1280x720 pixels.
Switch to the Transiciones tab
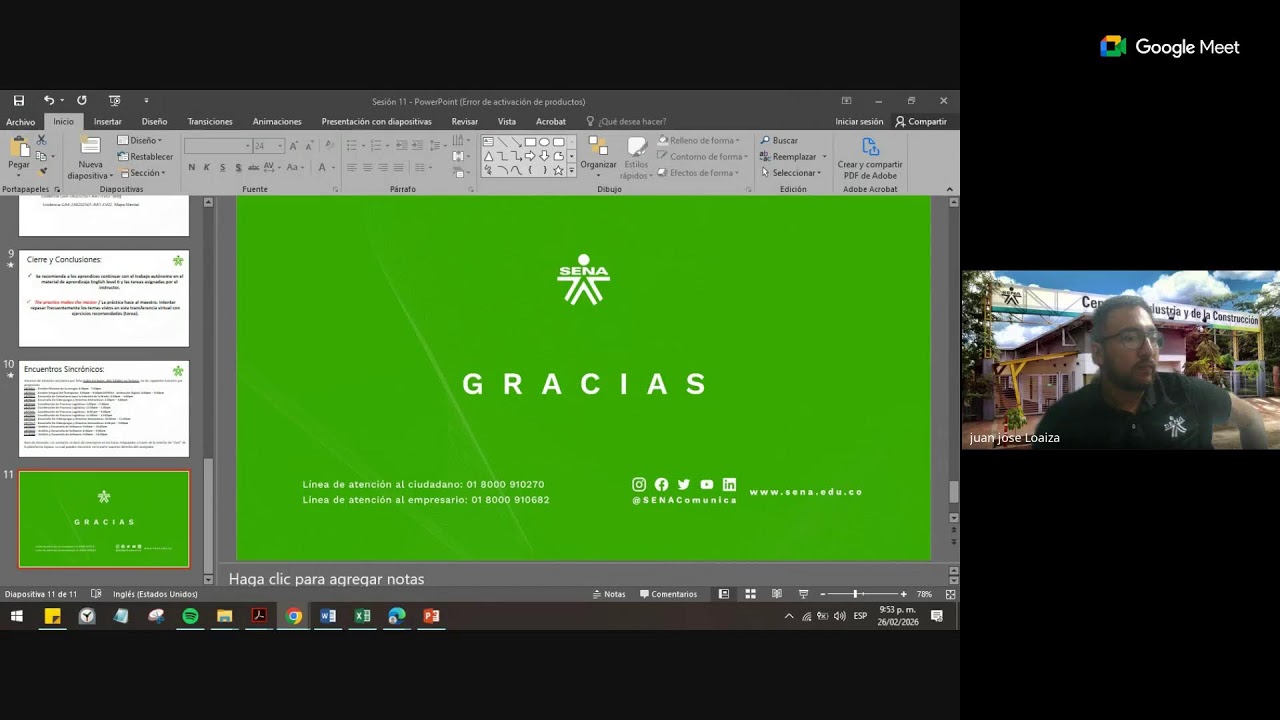[210, 122]
